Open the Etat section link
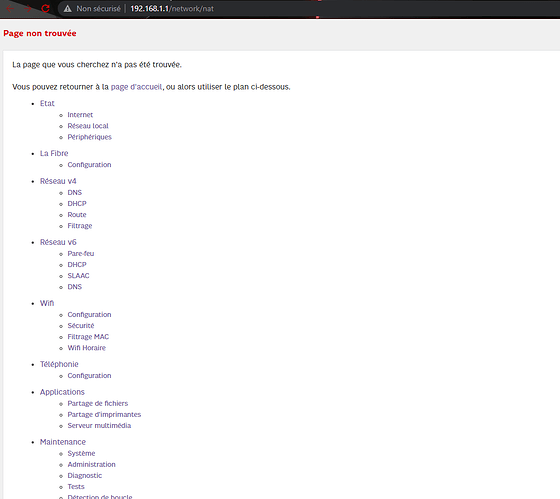The image size is (560, 499). pyautogui.click(x=47, y=103)
